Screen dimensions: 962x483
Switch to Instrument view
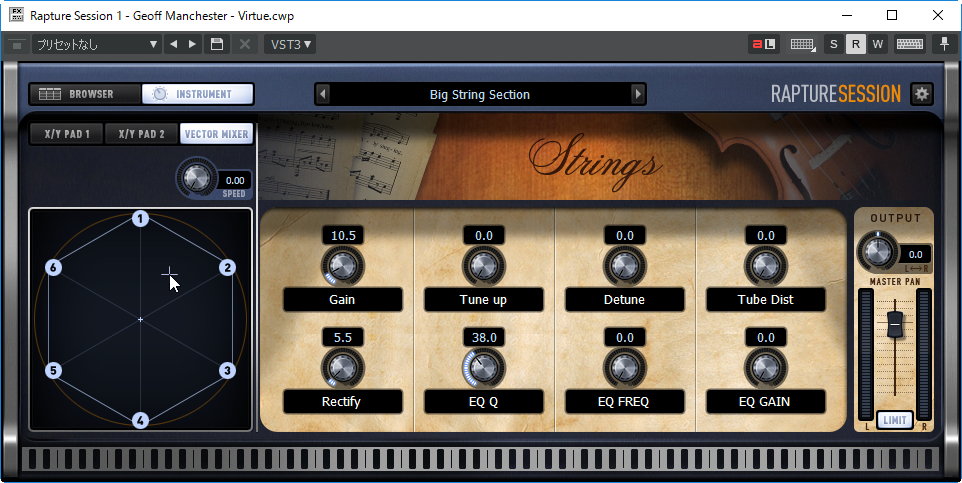(x=198, y=94)
